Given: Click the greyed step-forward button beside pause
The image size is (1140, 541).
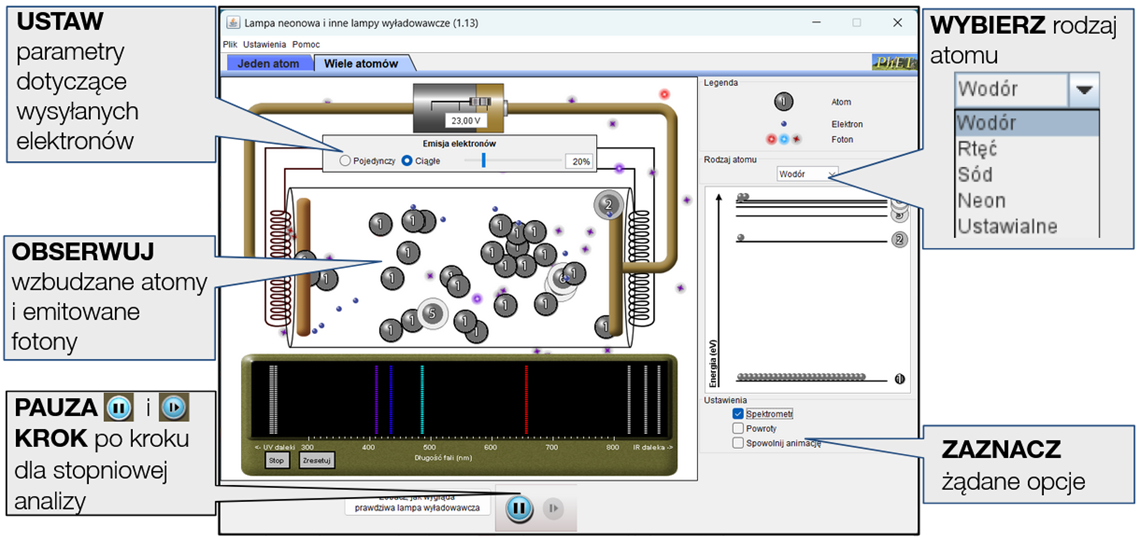Looking at the screenshot, I should 553,508.
